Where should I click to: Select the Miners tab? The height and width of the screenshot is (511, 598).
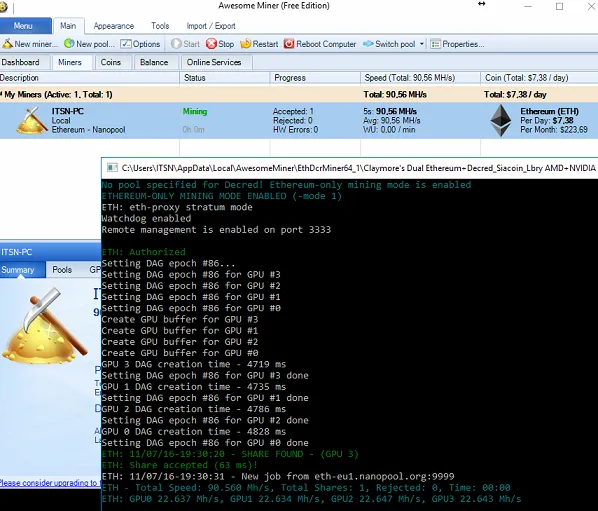(x=70, y=62)
